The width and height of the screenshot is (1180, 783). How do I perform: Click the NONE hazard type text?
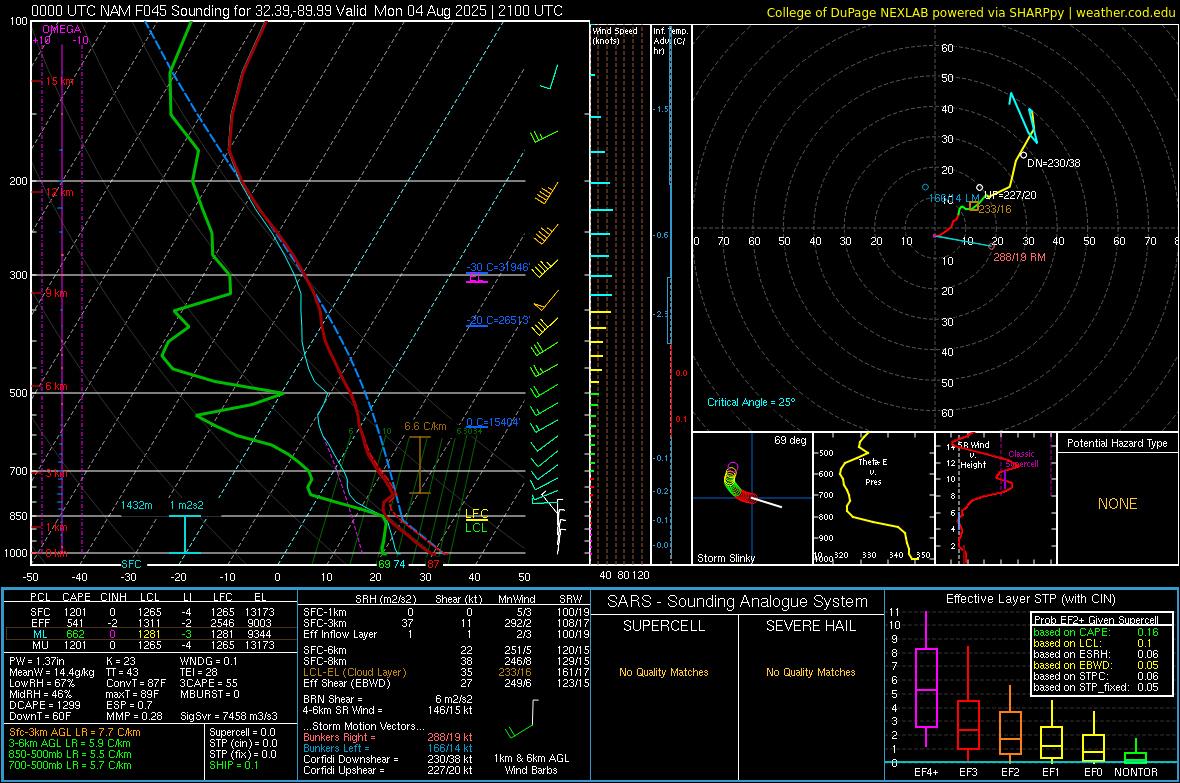[x=1117, y=504]
